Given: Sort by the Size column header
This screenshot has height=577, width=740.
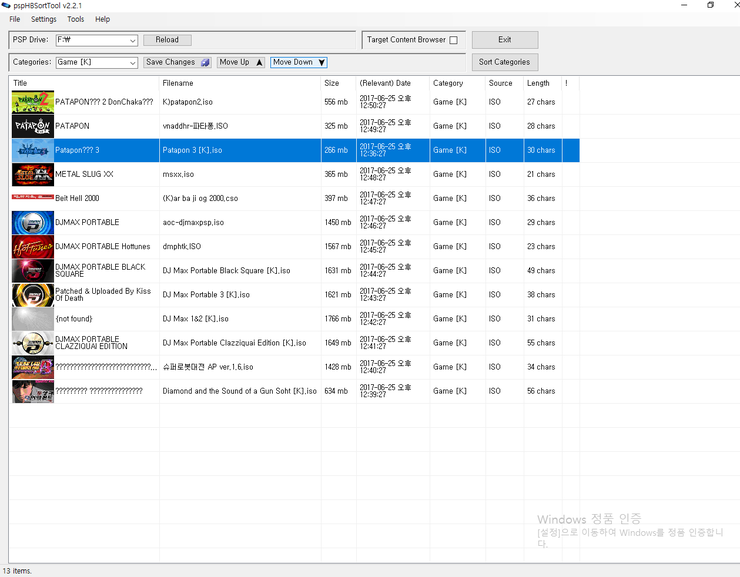Looking at the screenshot, I should pos(339,83).
